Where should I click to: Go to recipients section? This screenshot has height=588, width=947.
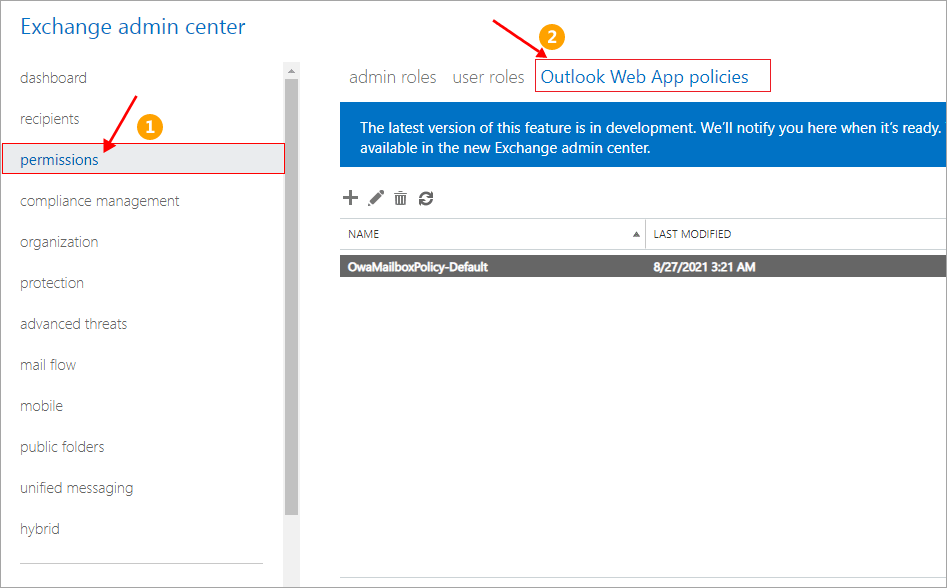50,119
